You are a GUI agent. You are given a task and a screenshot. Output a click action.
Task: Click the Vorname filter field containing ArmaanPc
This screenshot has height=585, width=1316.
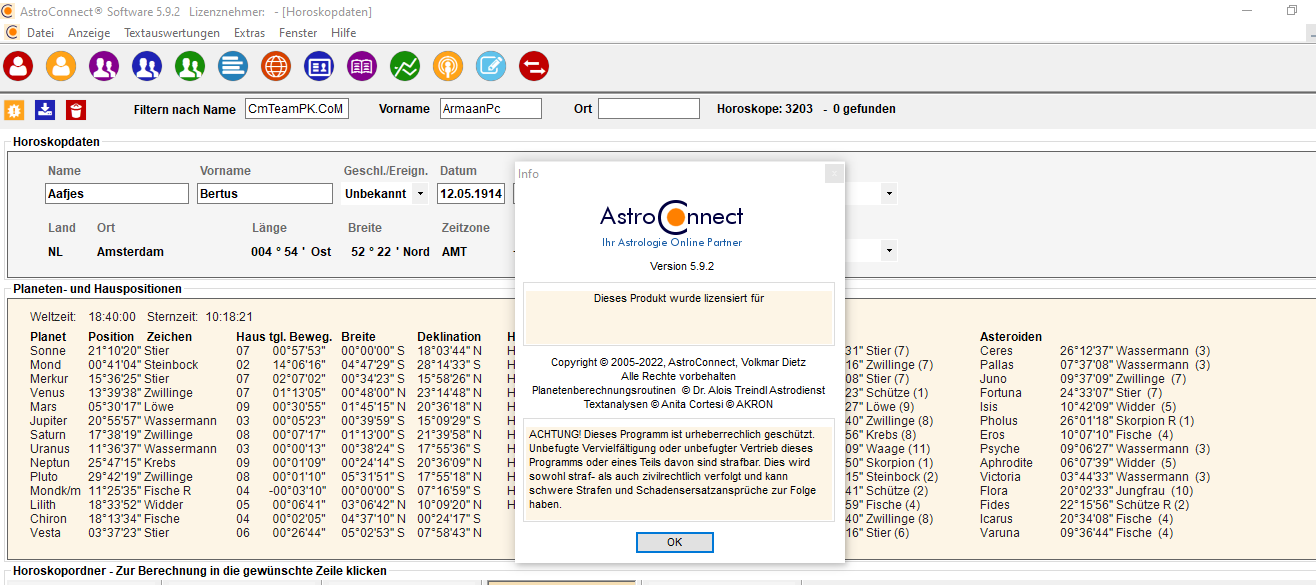point(490,108)
